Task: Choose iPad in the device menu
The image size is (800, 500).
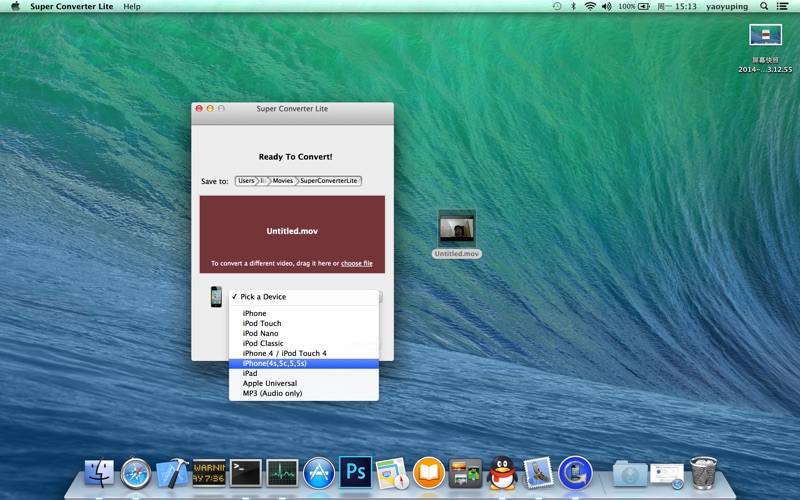Action: pyautogui.click(x=304, y=373)
